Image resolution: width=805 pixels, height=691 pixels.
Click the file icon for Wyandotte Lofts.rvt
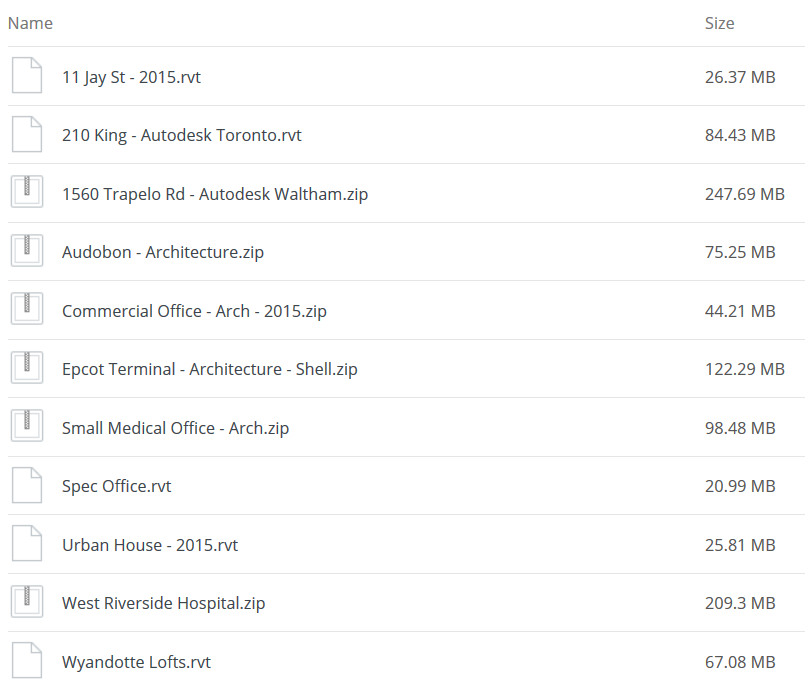point(27,660)
